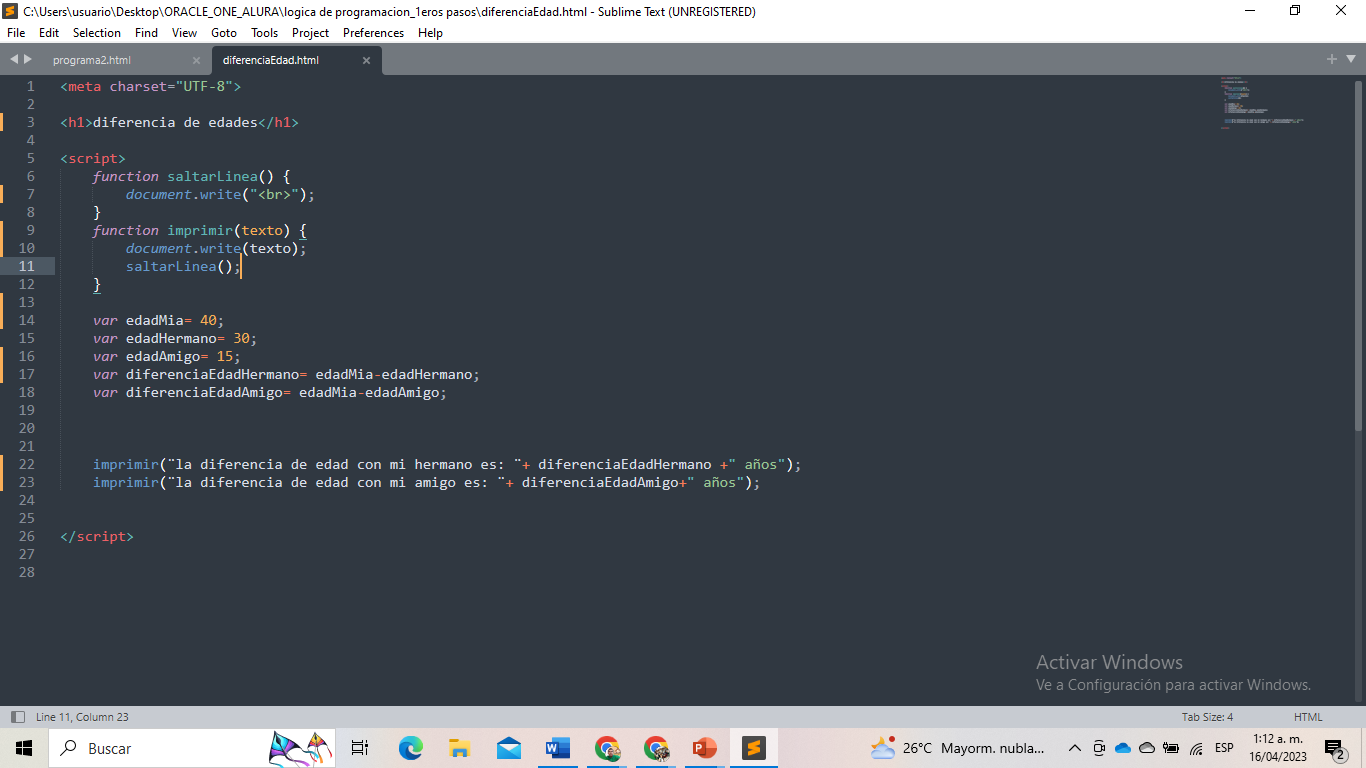
Task: Open the tab list dropdown arrow
Action: click(x=1349, y=60)
